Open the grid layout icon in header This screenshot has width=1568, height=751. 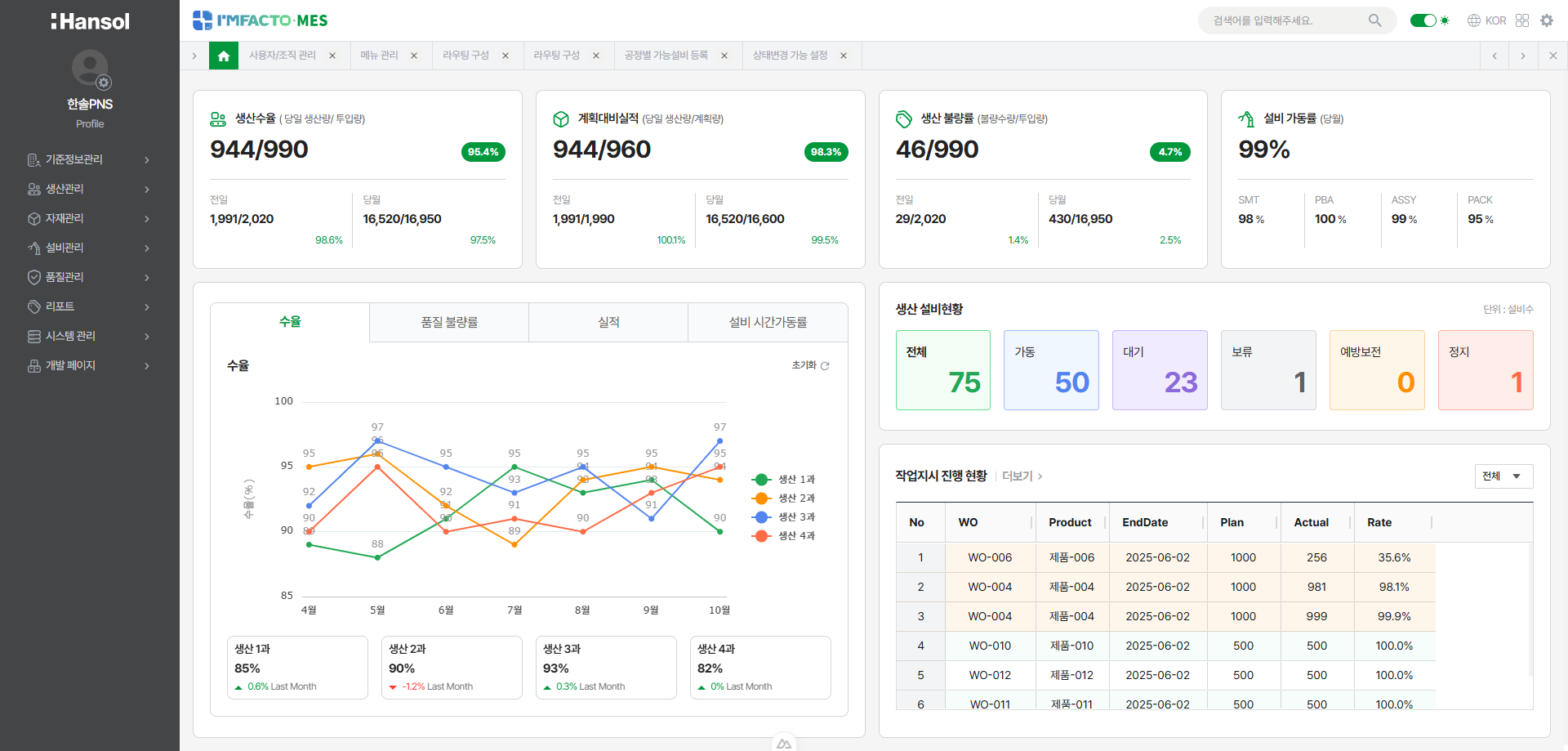click(1522, 20)
